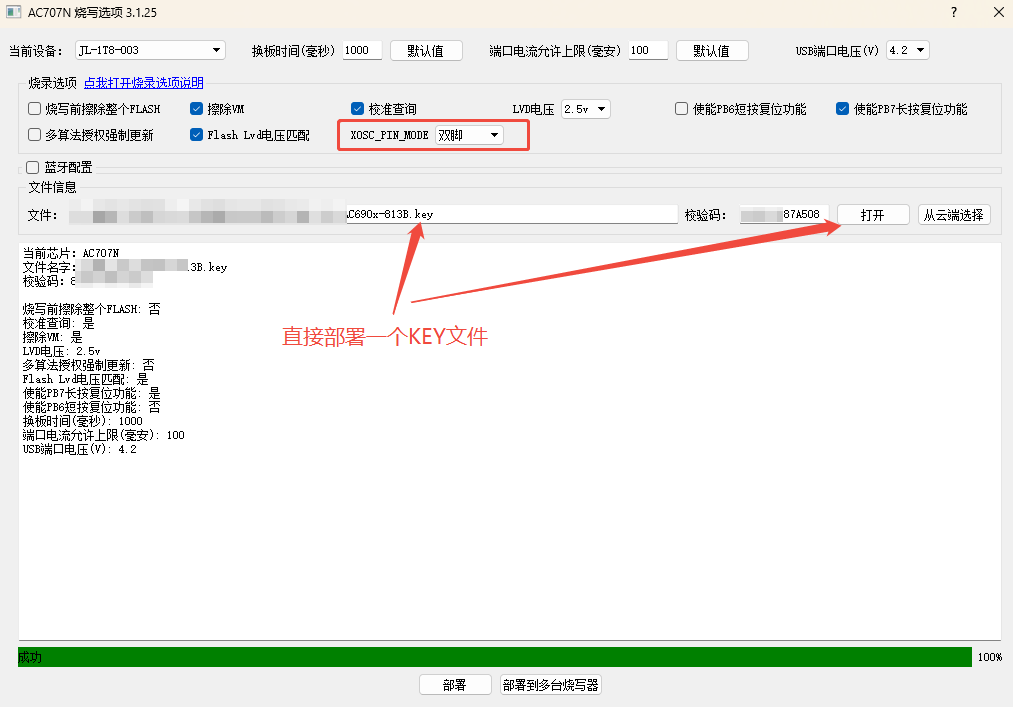Disable the 使能PB7长按复位功能 checkbox

[x=842, y=109]
